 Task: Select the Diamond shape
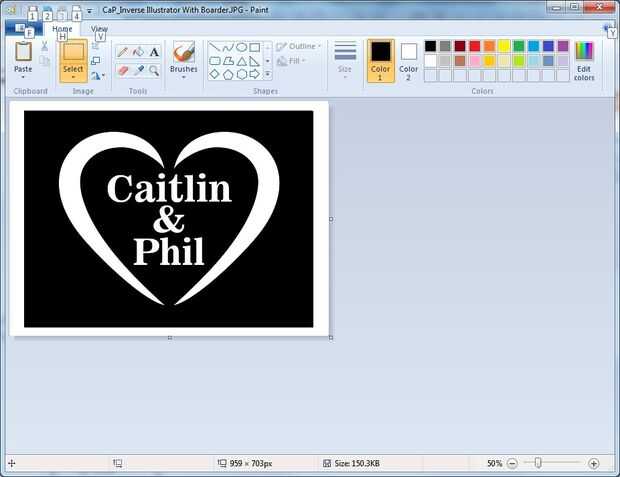[214, 74]
